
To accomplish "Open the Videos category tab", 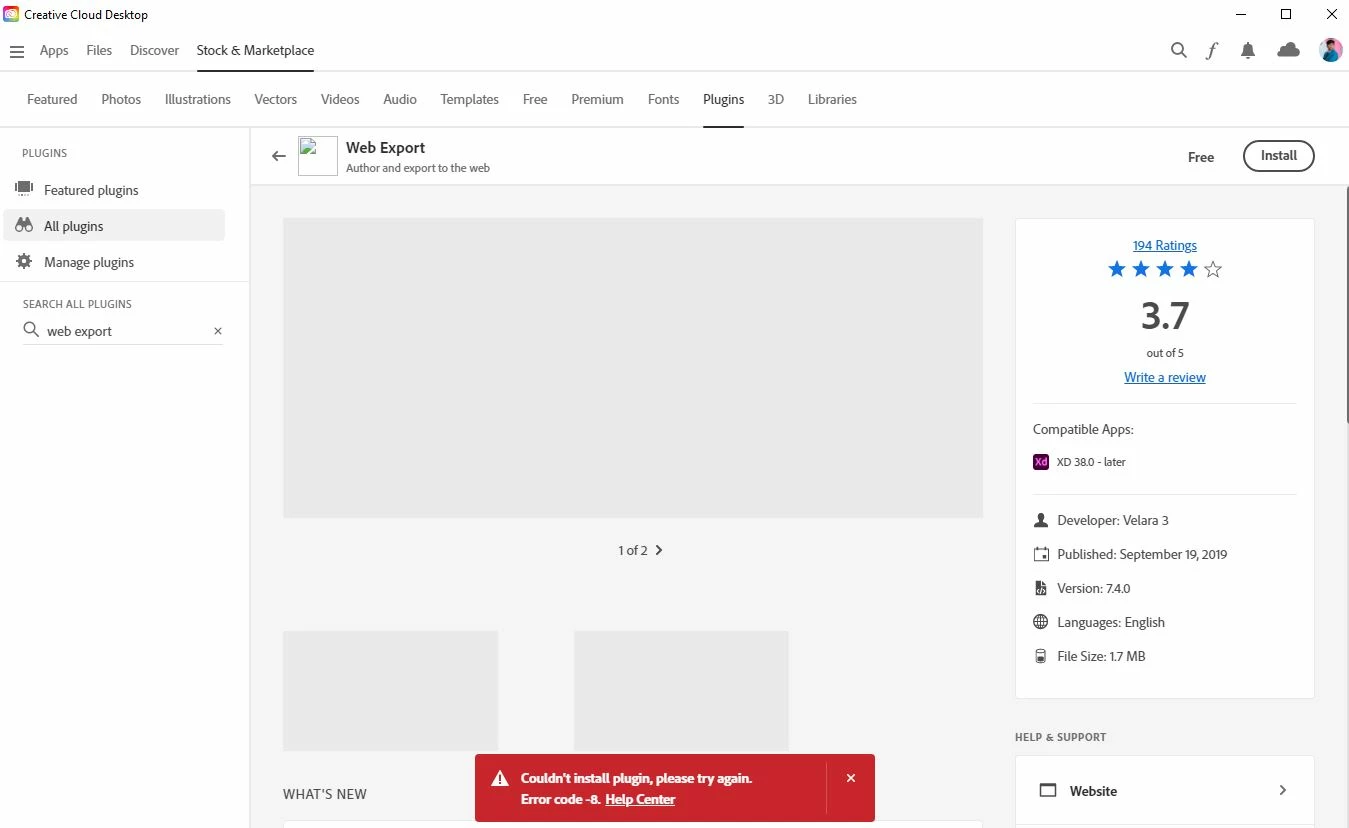I will (x=340, y=99).
